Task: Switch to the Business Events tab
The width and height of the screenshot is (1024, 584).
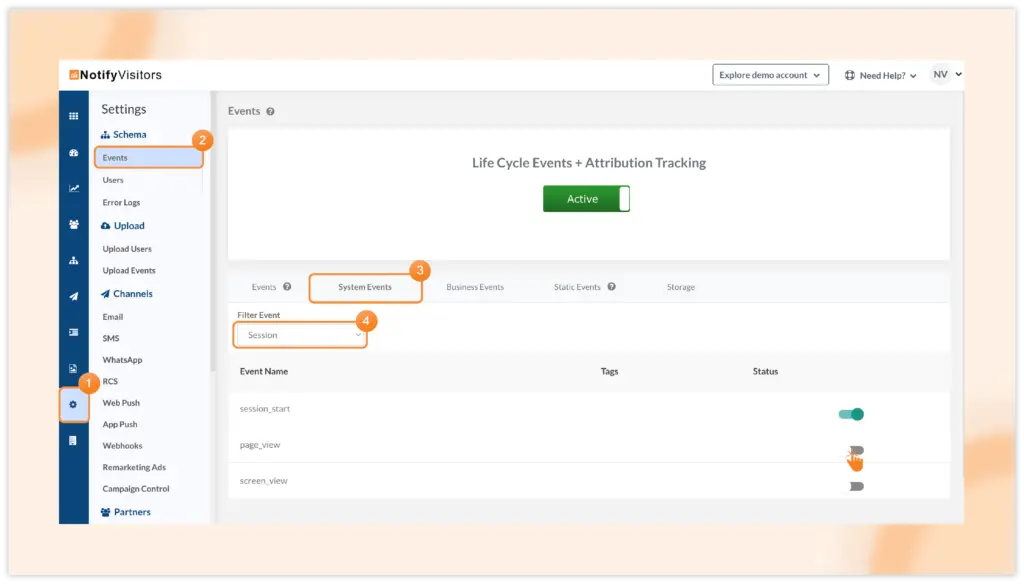Action: point(475,287)
